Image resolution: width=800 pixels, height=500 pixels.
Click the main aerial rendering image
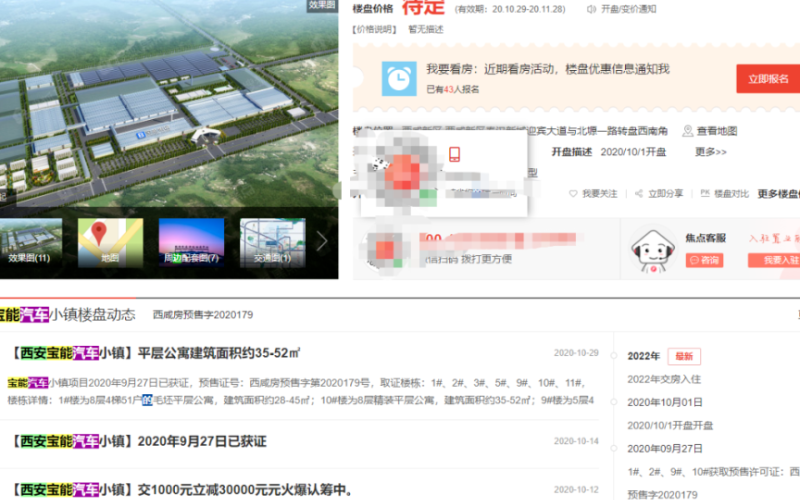[169, 103]
